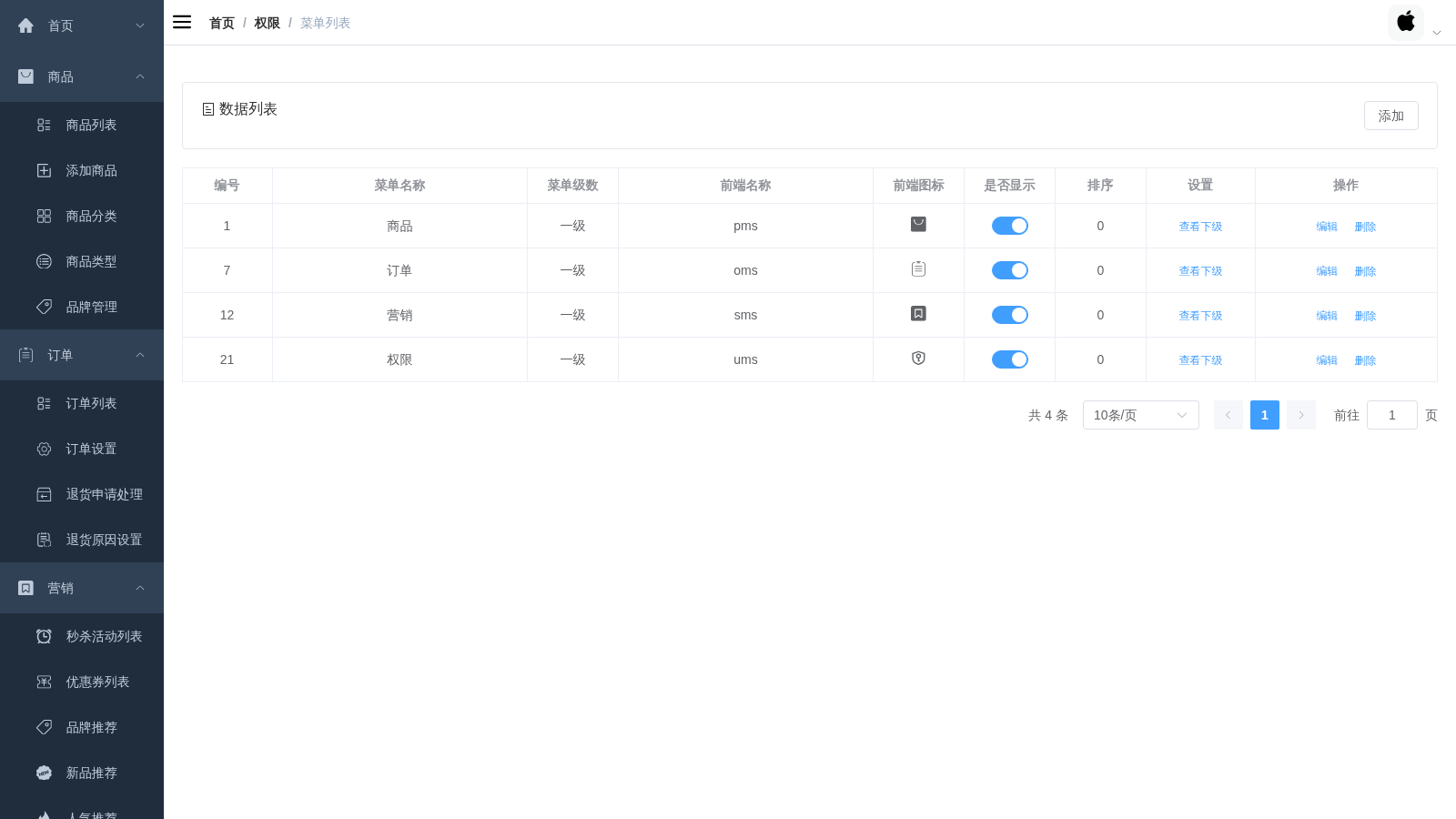
Task: Click the 权限 breadcrumb link
Action: click(x=267, y=23)
